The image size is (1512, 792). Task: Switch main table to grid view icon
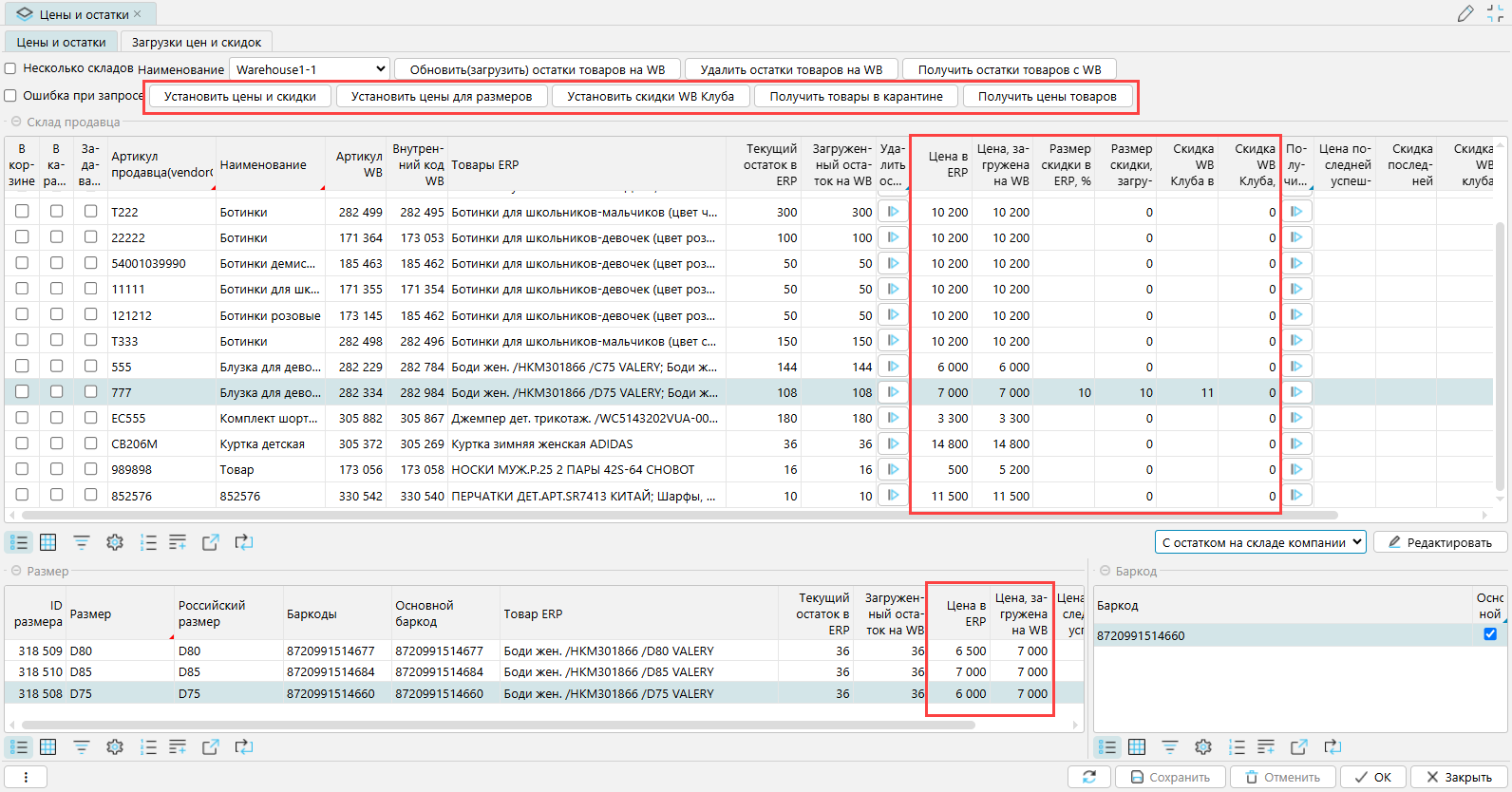click(48, 542)
